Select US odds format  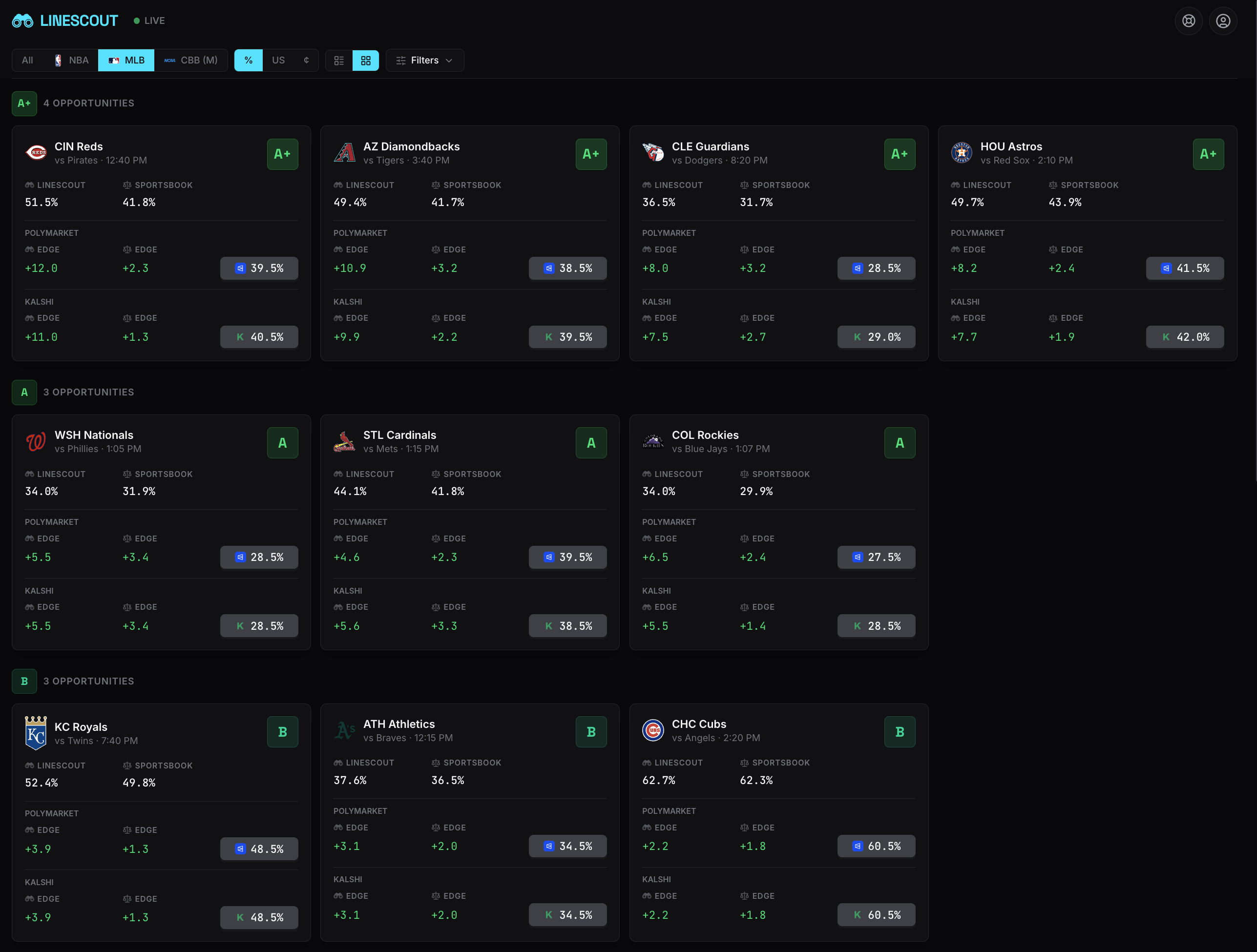(x=278, y=60)
